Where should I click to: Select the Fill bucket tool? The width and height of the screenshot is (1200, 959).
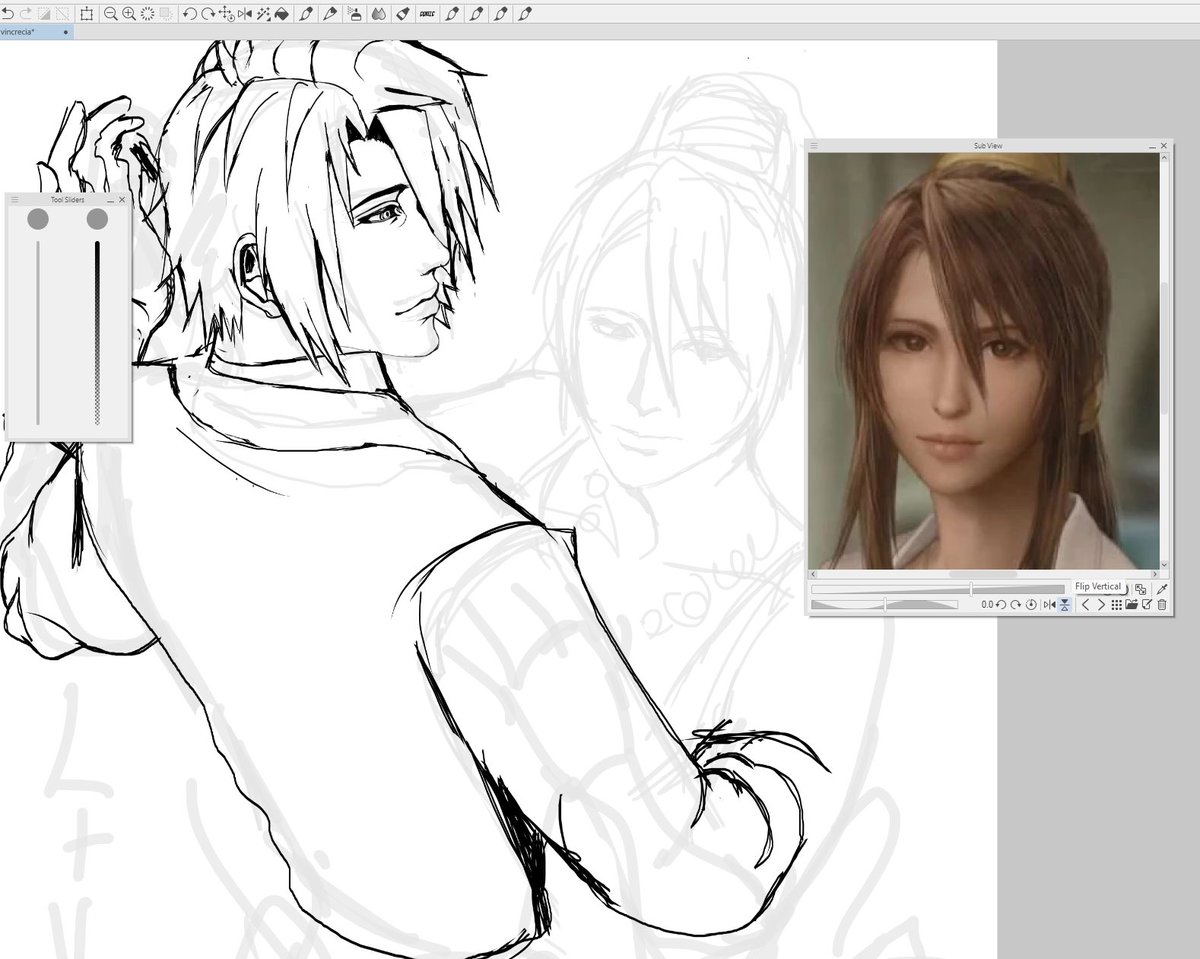[282, 14]
